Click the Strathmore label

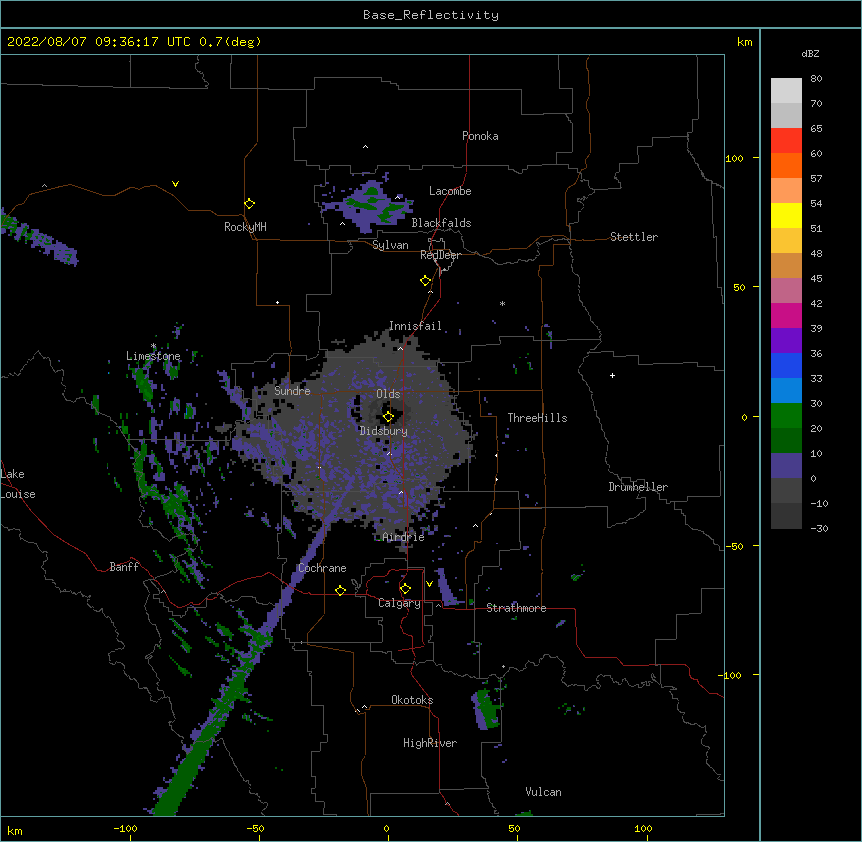click(x=516, y=608)
